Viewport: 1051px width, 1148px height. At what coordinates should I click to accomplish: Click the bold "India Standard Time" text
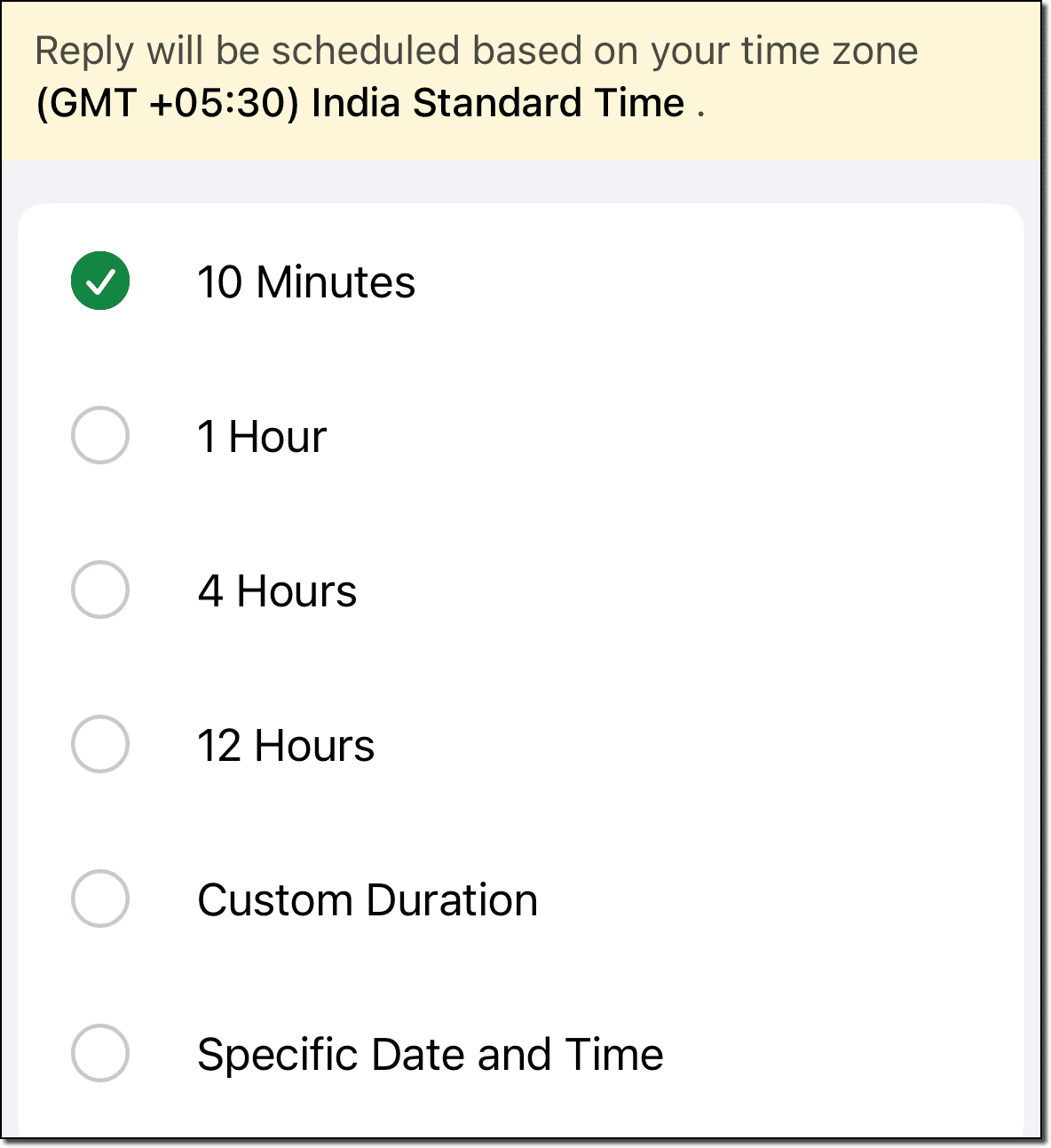[x=498, y=103]
